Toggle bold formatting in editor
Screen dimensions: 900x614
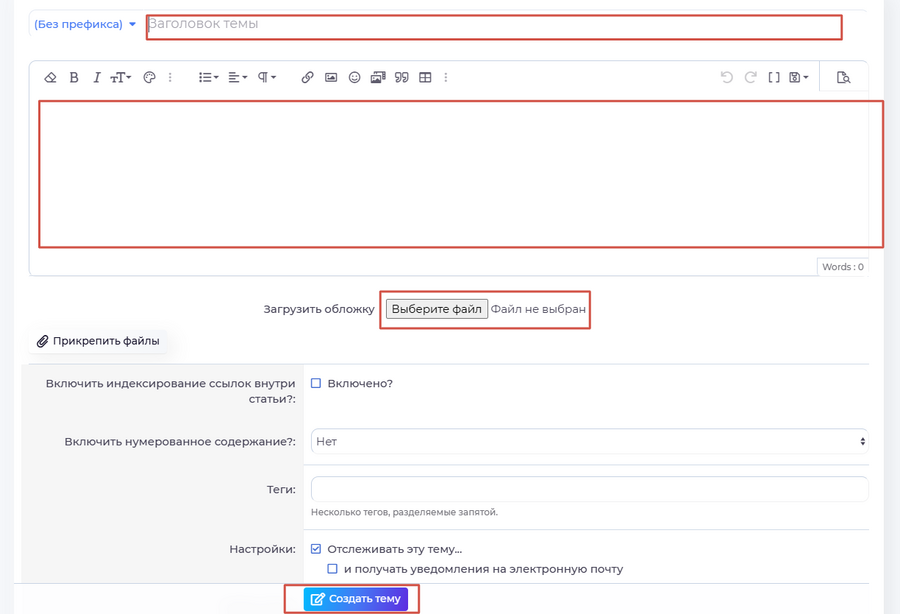click(x=74, y=77)
